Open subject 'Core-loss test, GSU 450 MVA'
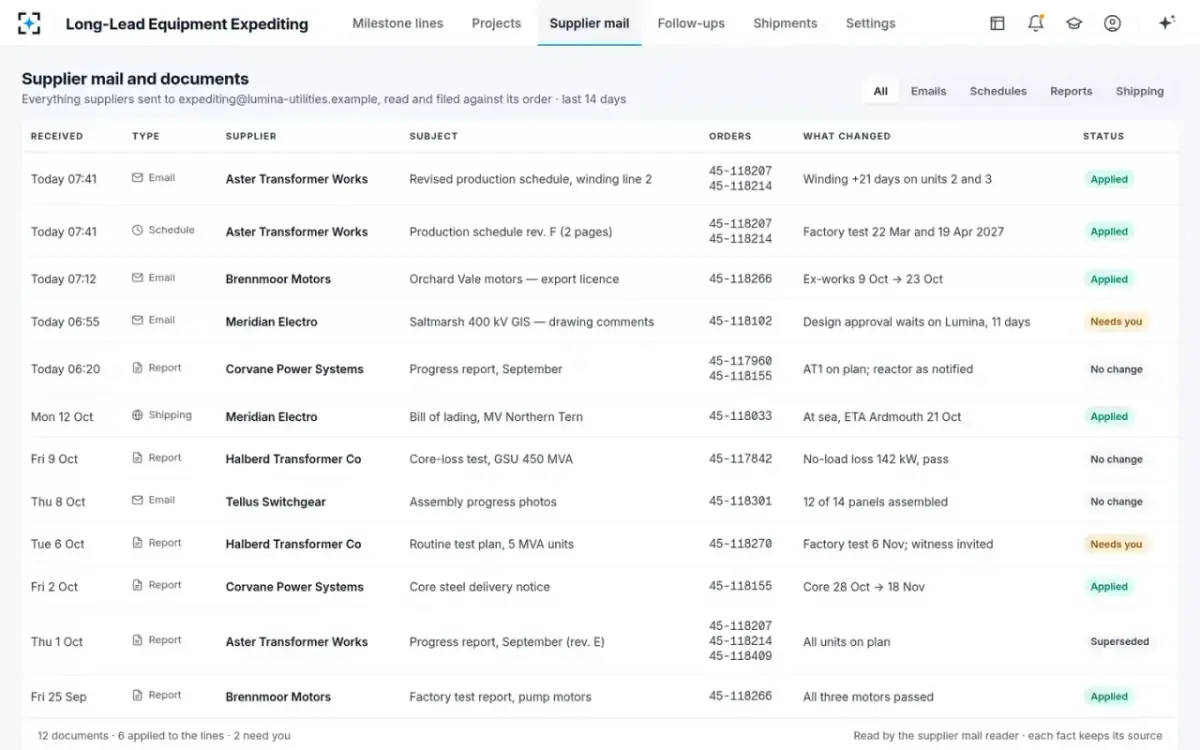 pyautogui.click(x=492, y=459)
